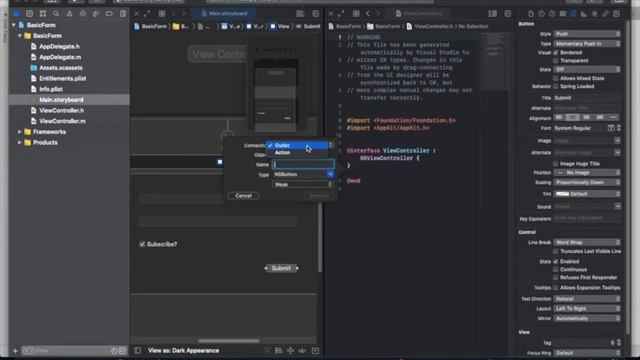Select Info.plist in the file navigator

pos(51,89)
